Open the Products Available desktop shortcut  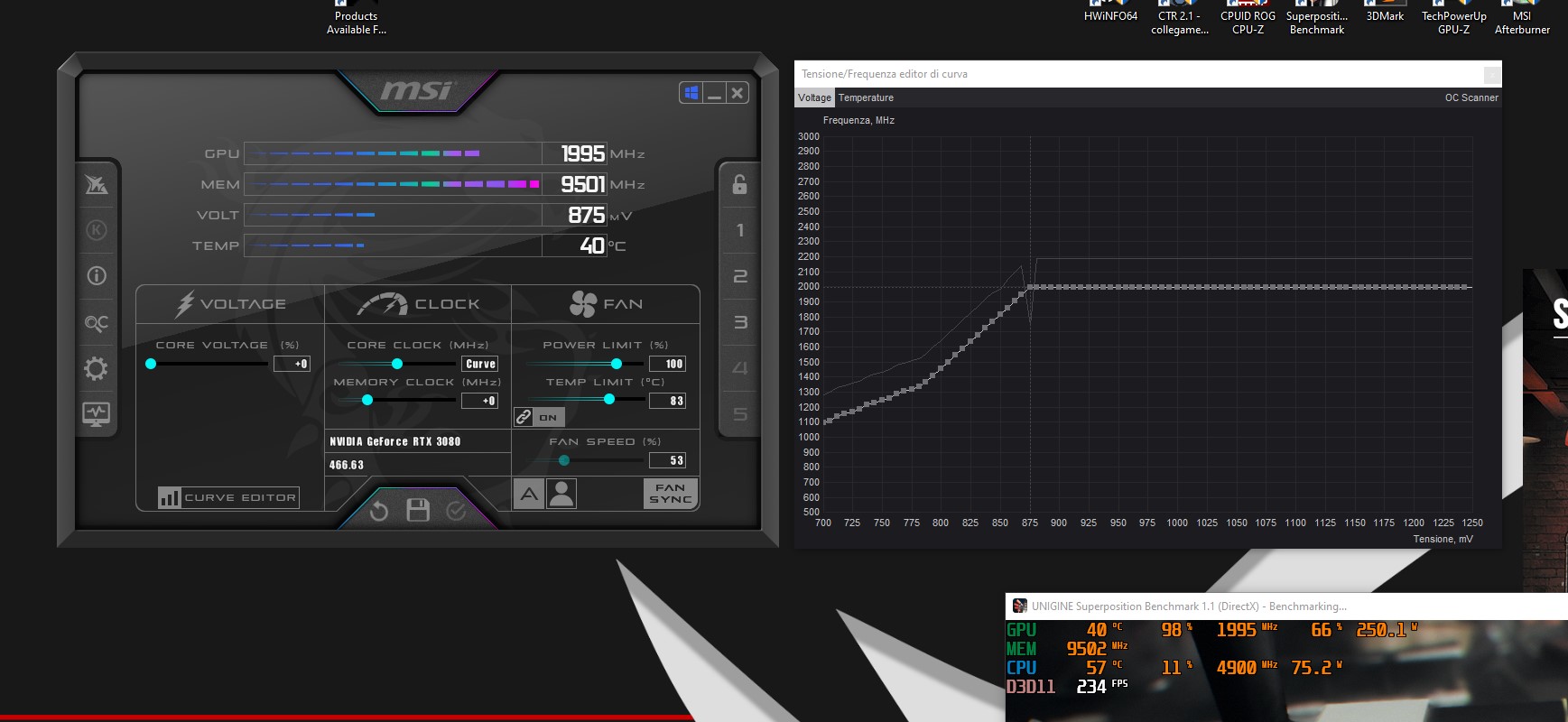coord(356,18)
